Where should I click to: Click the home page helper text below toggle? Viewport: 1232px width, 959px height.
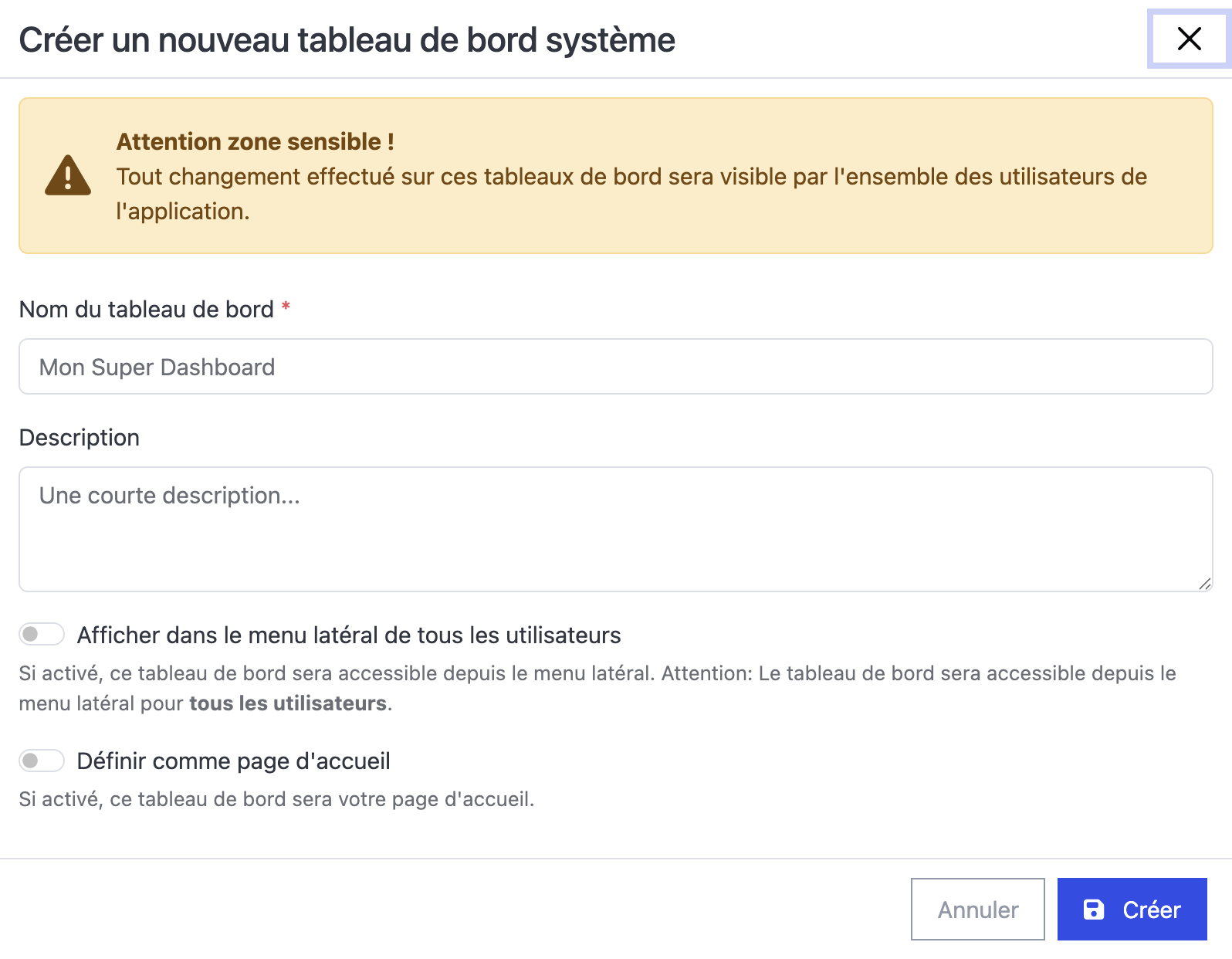(276, 799)
